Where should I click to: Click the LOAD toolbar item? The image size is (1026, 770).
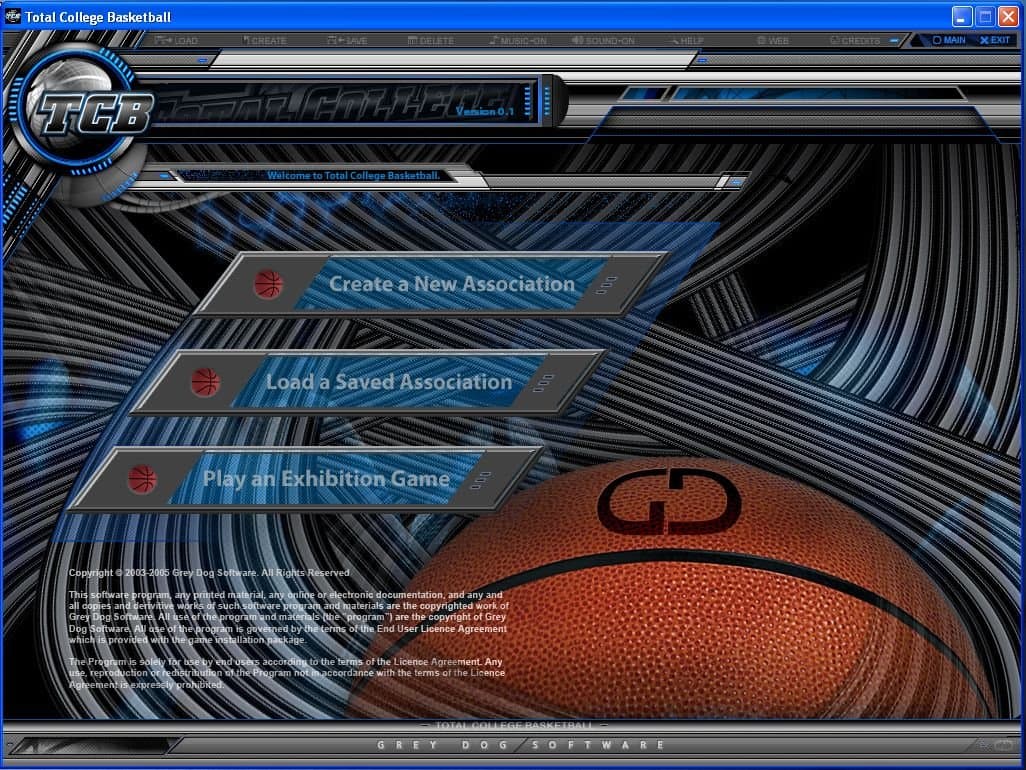coord(177,41)
